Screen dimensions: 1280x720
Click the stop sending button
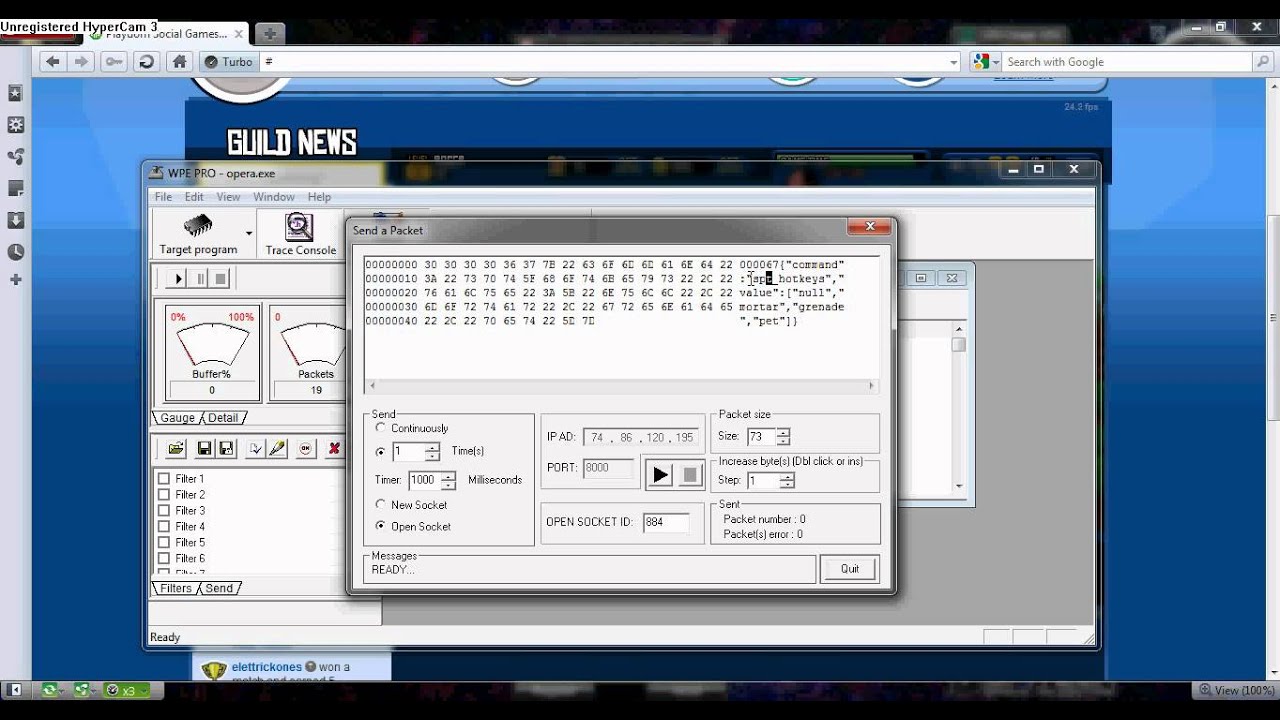[x=689, y=474]
